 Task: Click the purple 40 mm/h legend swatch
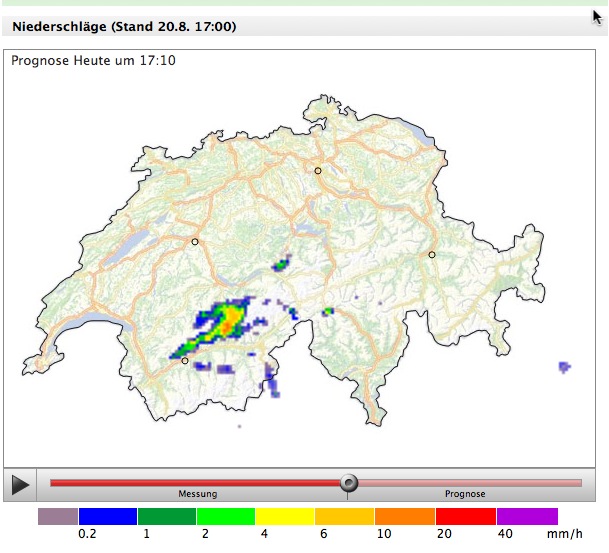[x=527, y=516]
